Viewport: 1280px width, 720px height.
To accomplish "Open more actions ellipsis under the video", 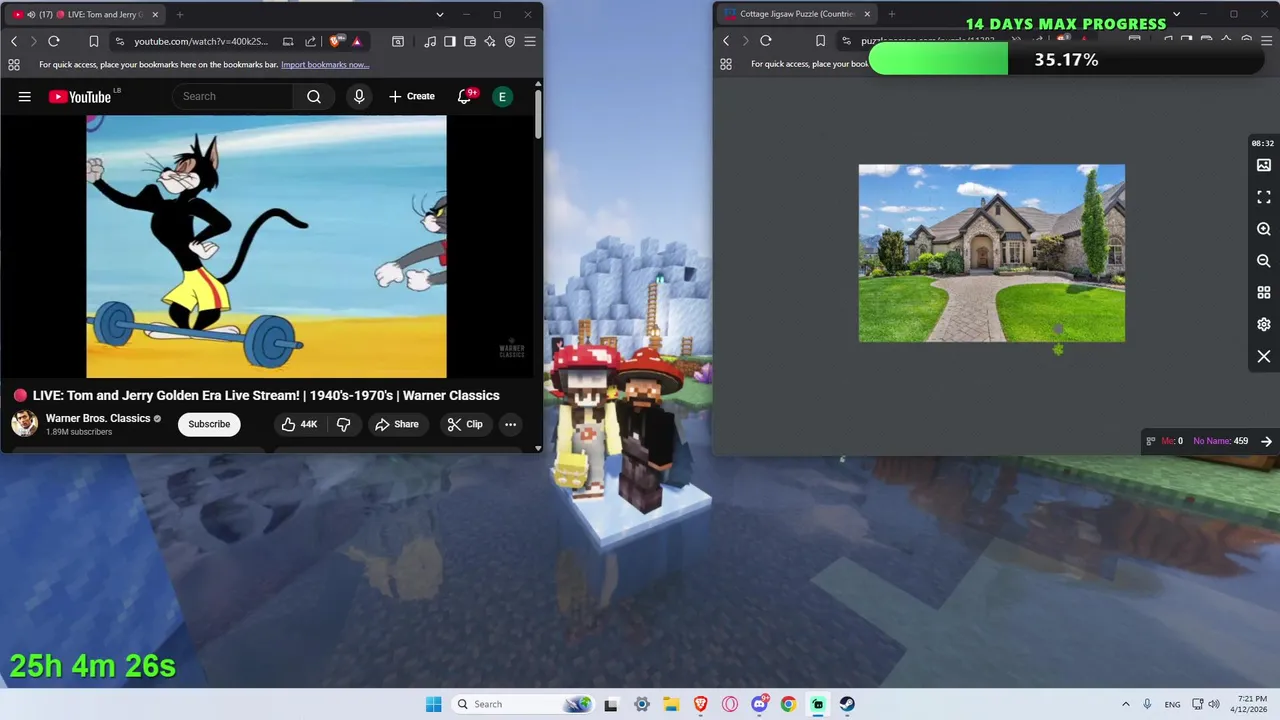I will 510,424.
